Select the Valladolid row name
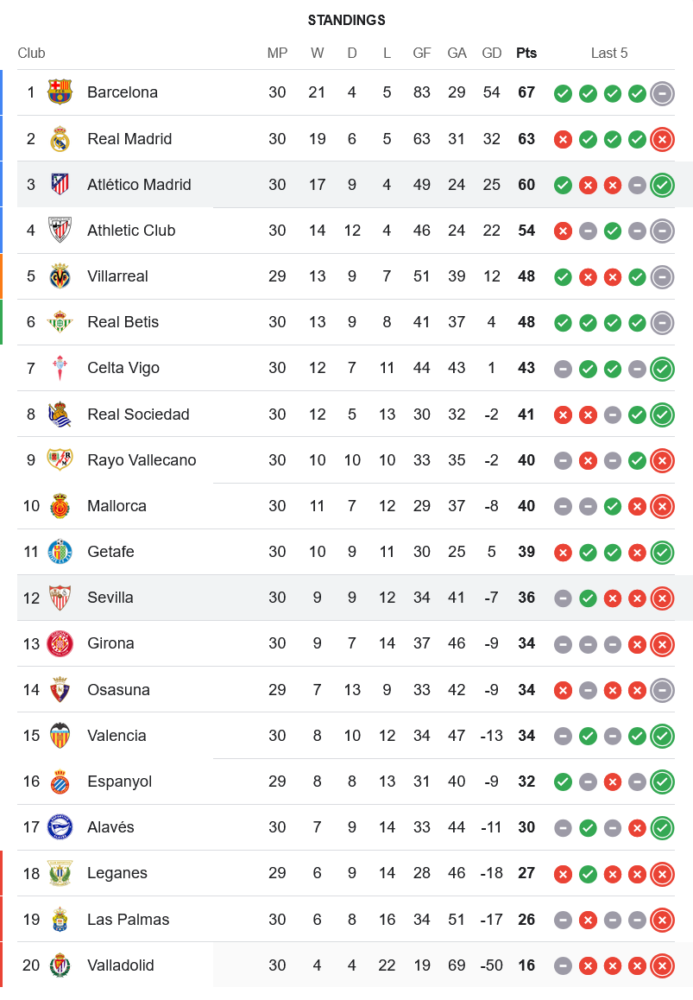This screenshot has height=1000, width=693. coord(120,966)
